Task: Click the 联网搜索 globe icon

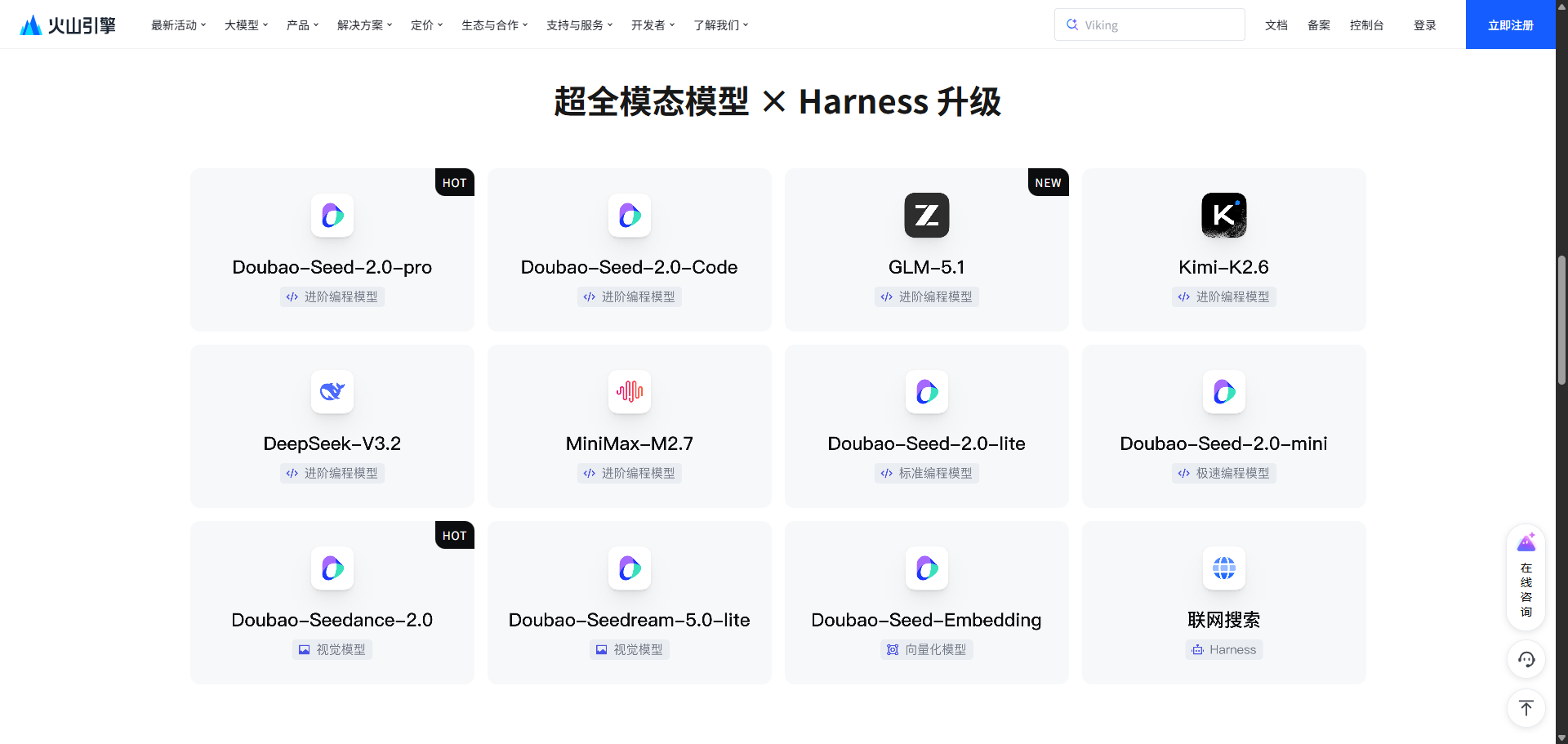Action: pyautogui.click(x=1224, y=568)
